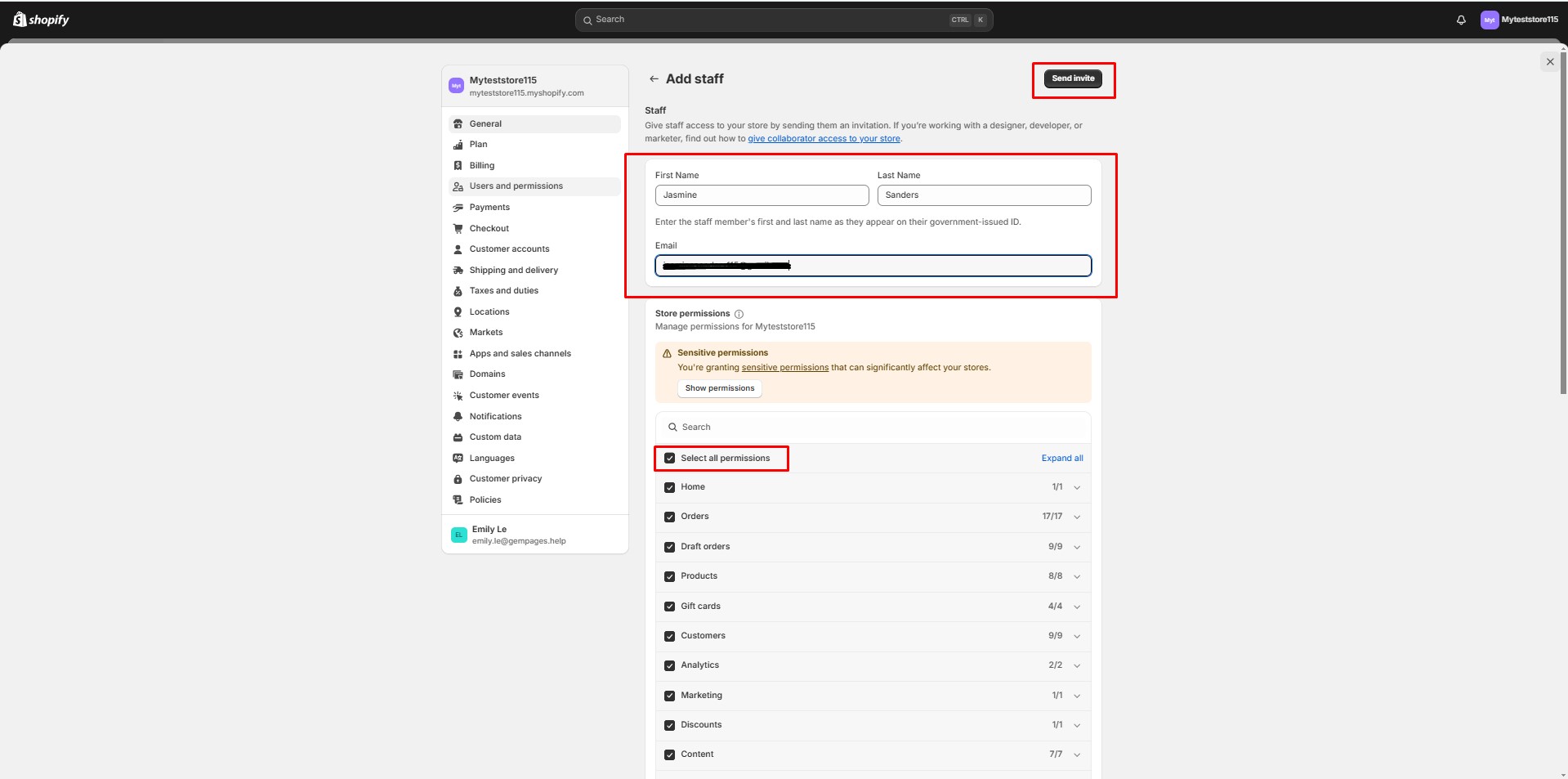1568x779 pixels.
Task: Click the Shipping and delivery truck icon
Action: point(458,271)
